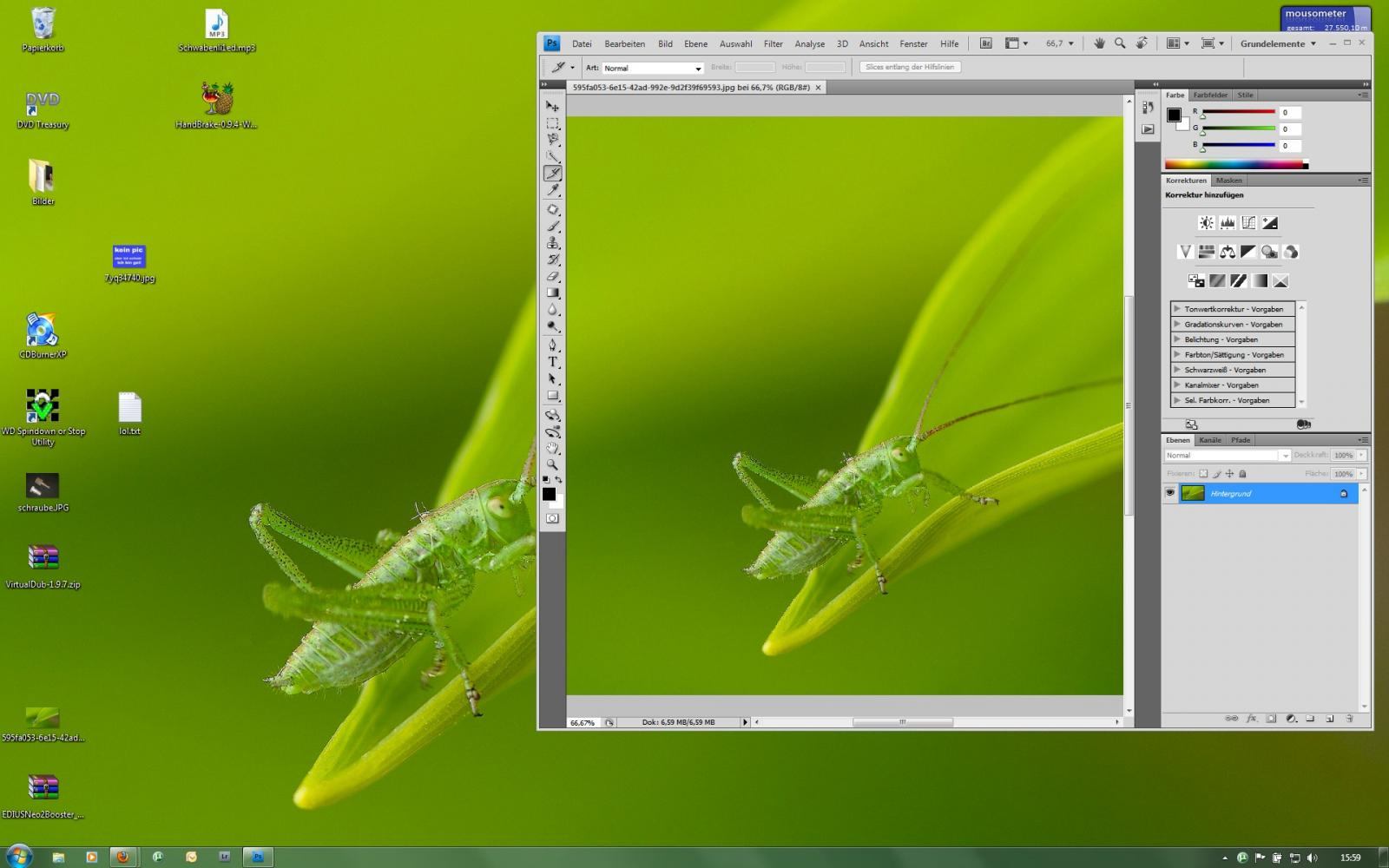The image size is (1389, 868).
Task: Delete layer using the trash icon
Action: 1350,719
